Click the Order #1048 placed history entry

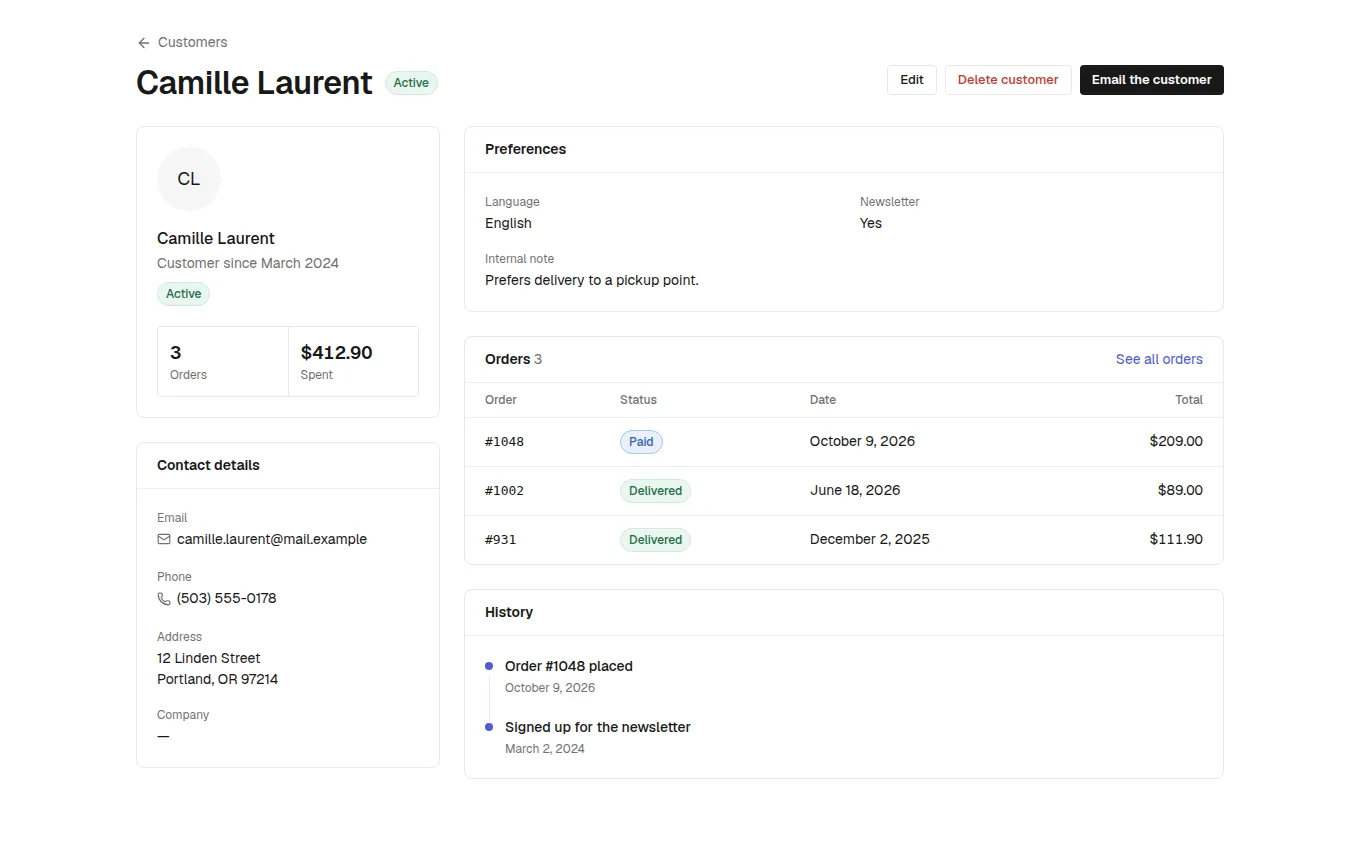pos(569,666)
